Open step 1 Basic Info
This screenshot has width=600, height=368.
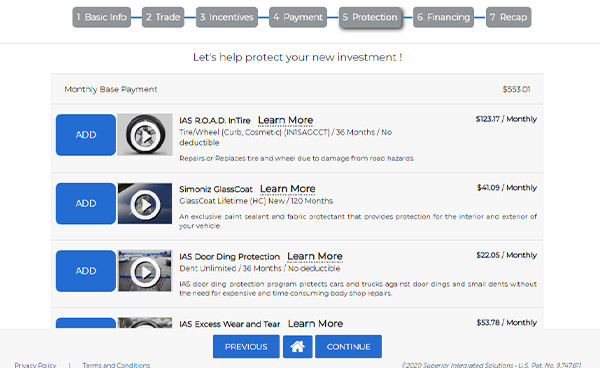point(101,17)
